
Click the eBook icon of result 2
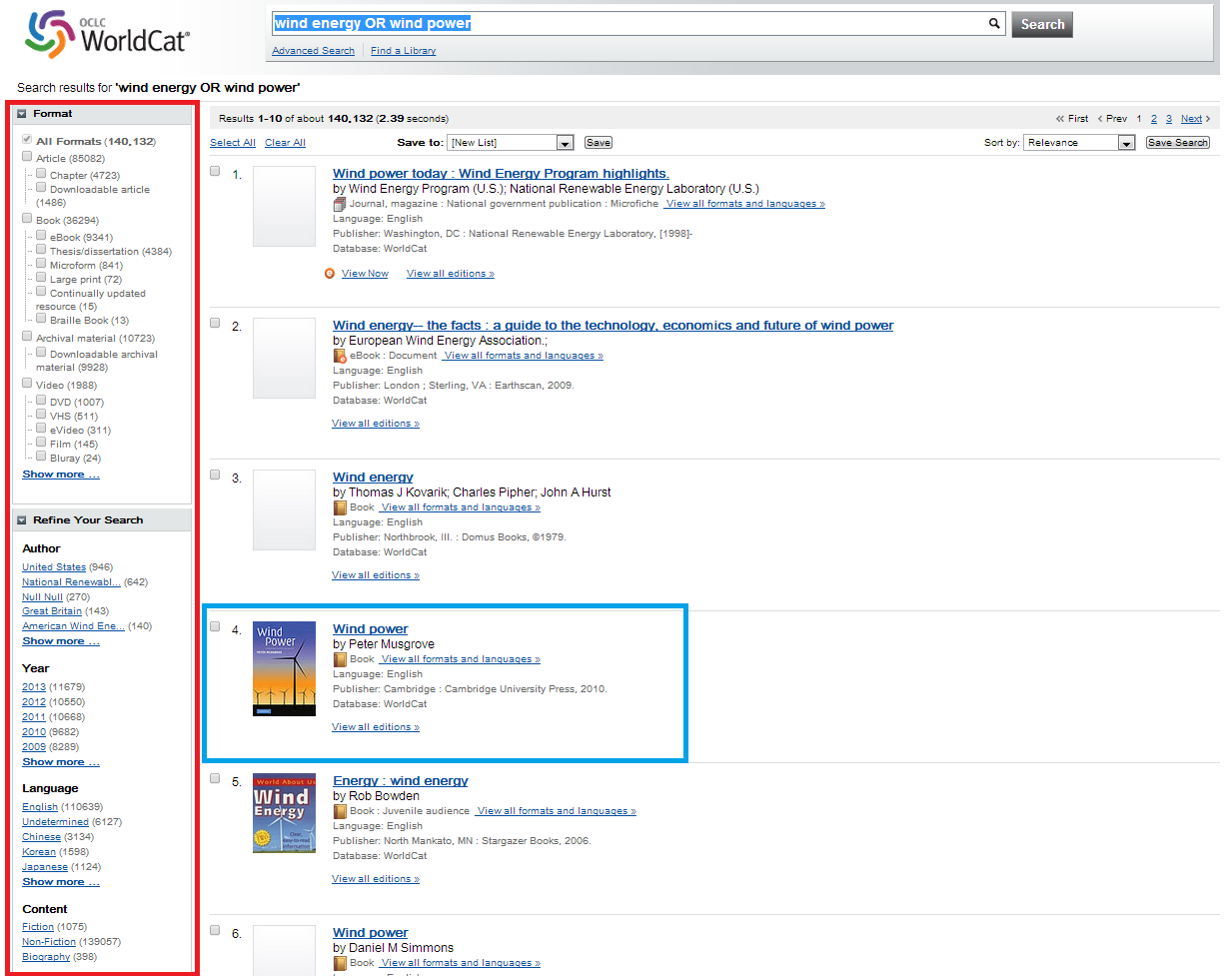coord(340,356)
